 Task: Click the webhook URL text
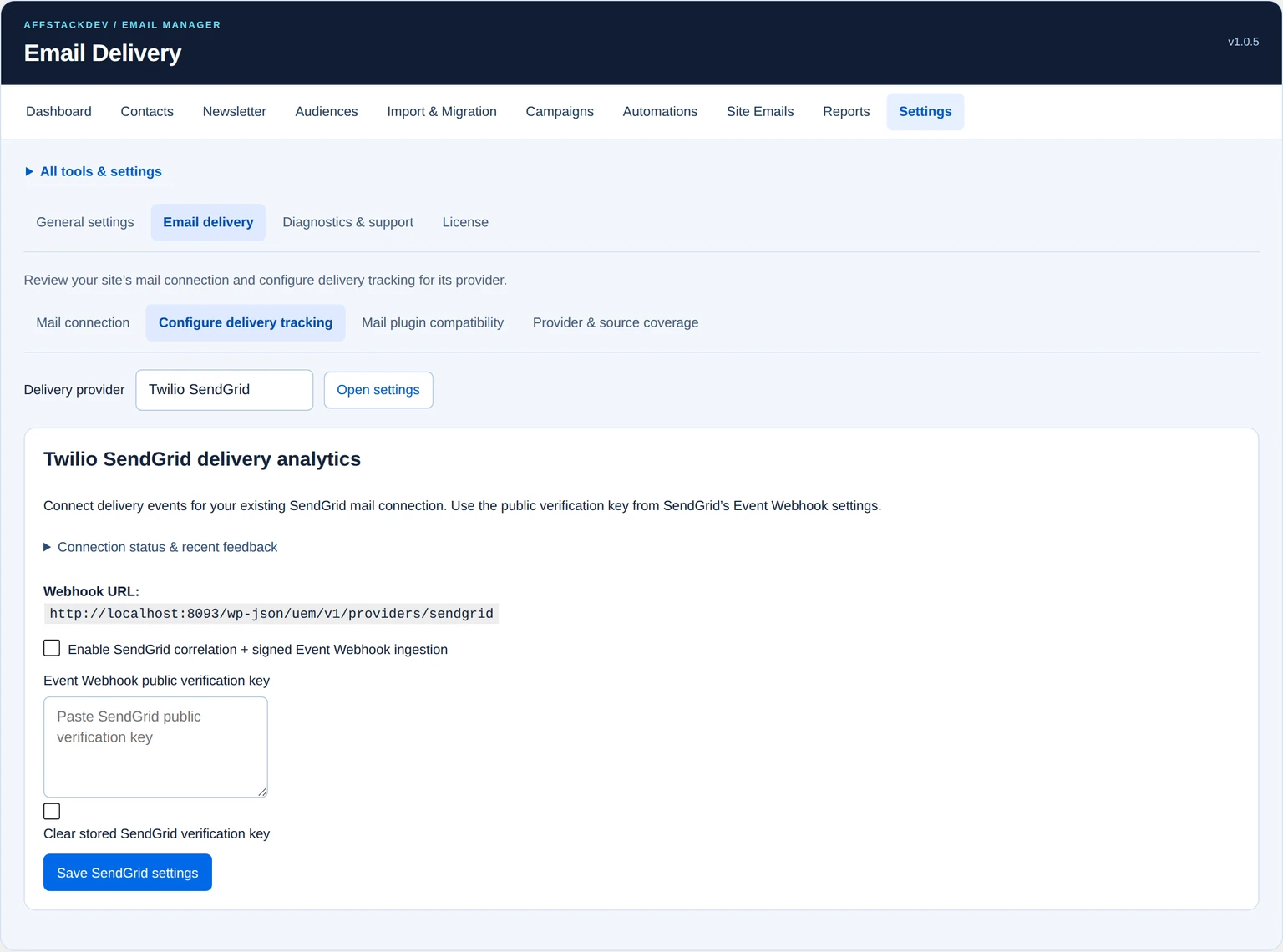tap(271, 614)
